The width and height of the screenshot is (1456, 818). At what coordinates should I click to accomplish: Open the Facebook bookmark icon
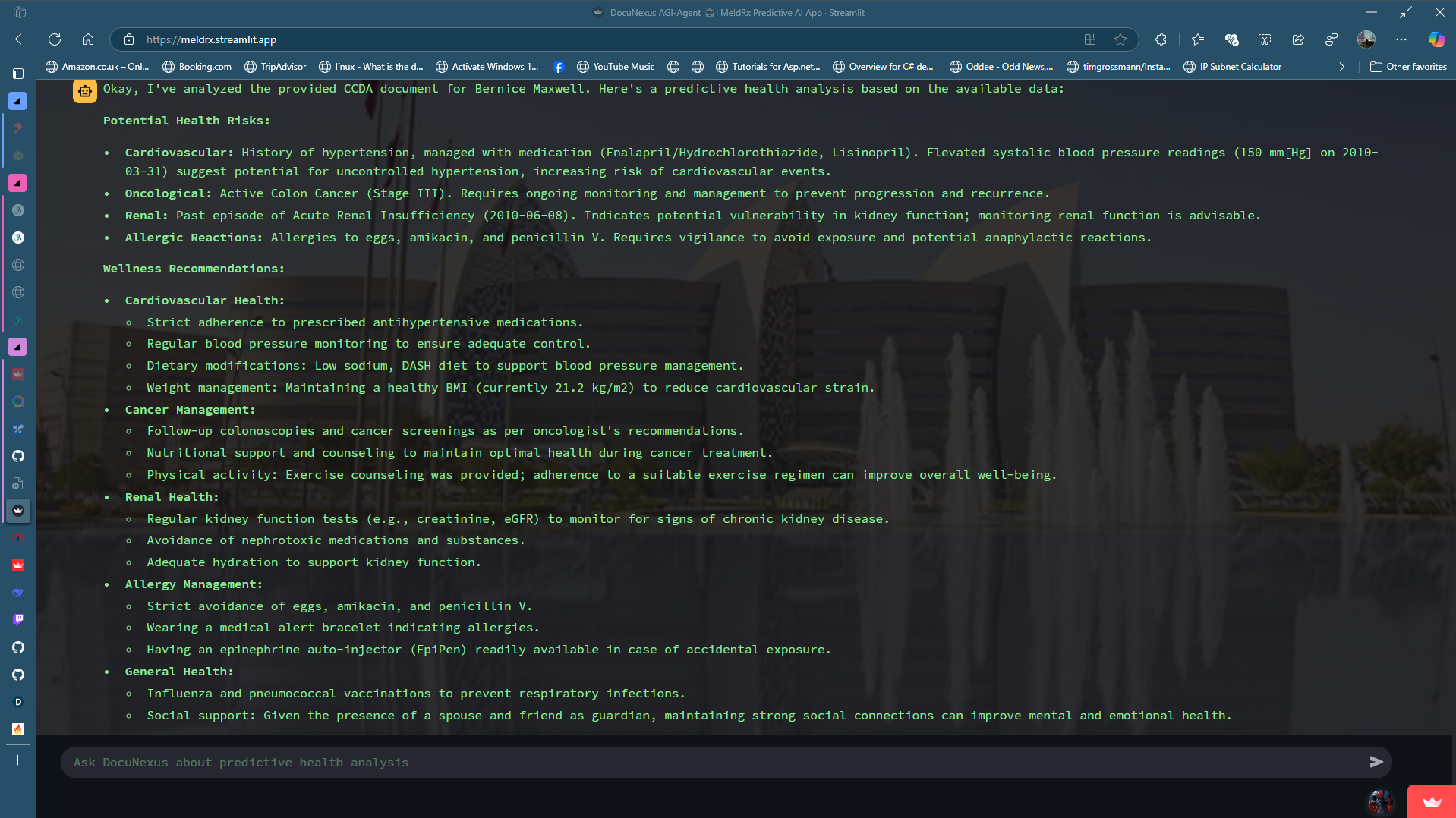tap(559, 67)
